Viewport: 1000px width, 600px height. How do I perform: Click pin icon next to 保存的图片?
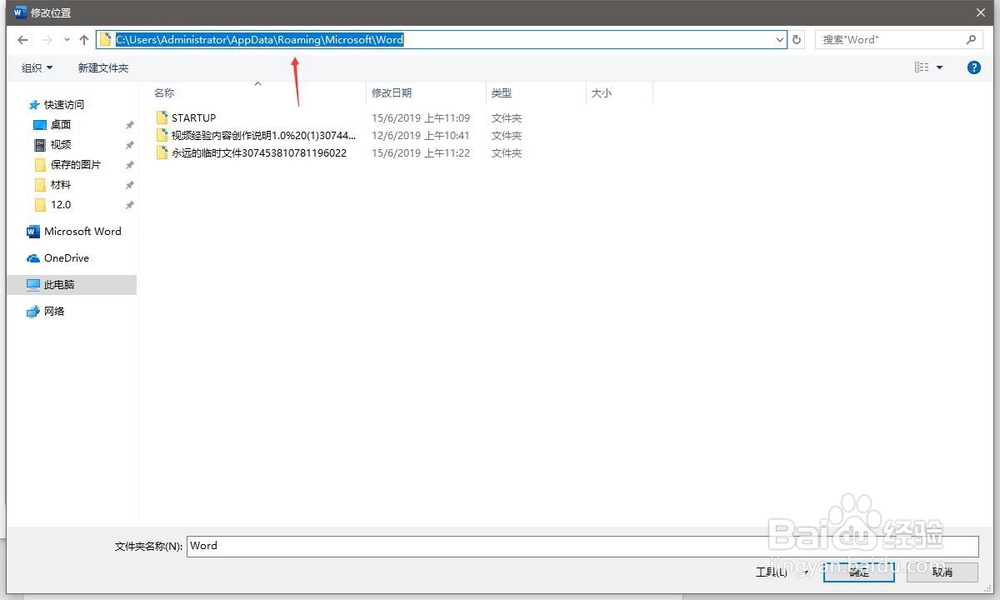(x=129, y=165)
